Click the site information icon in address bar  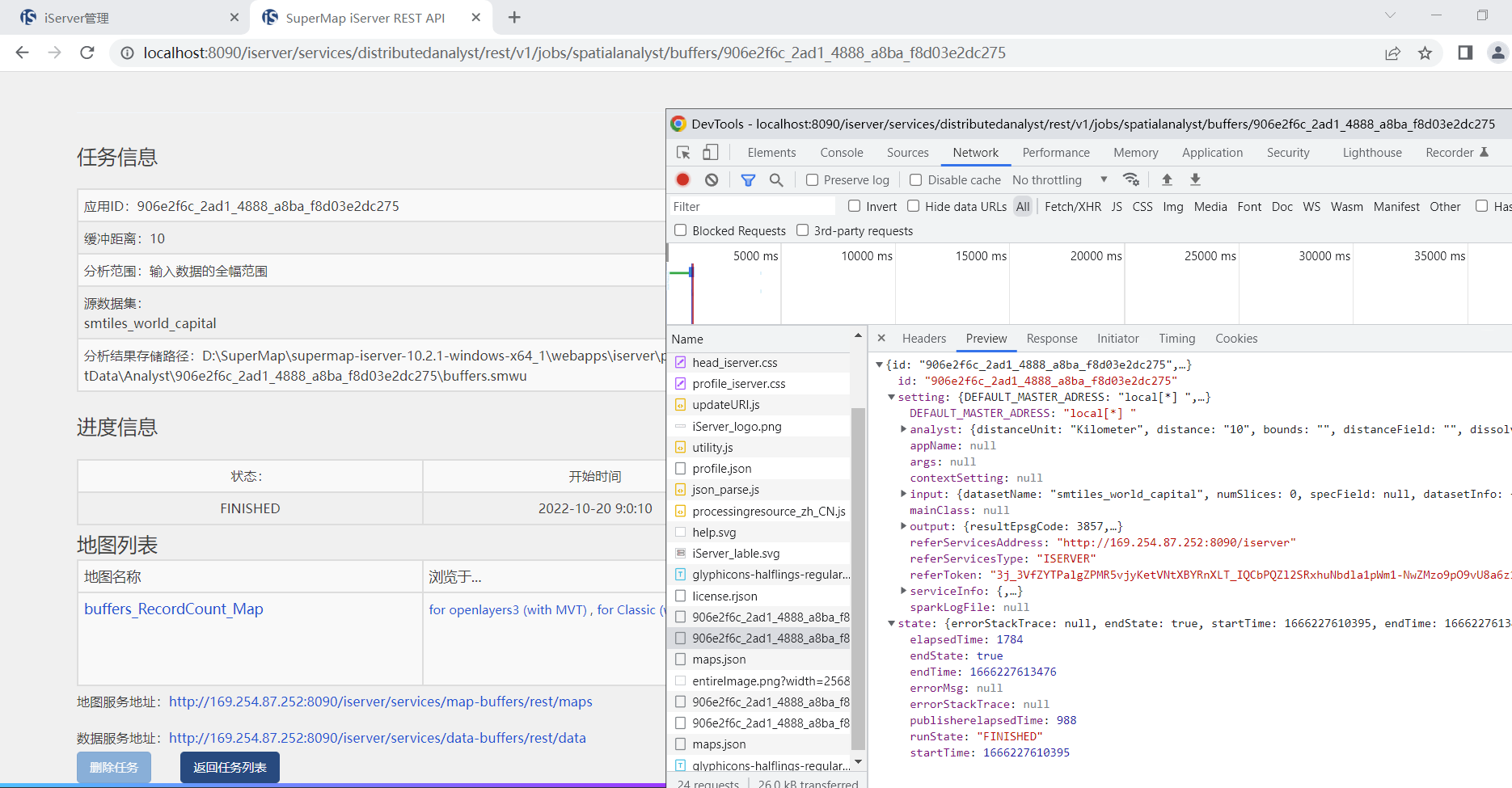tap(127, 53)
